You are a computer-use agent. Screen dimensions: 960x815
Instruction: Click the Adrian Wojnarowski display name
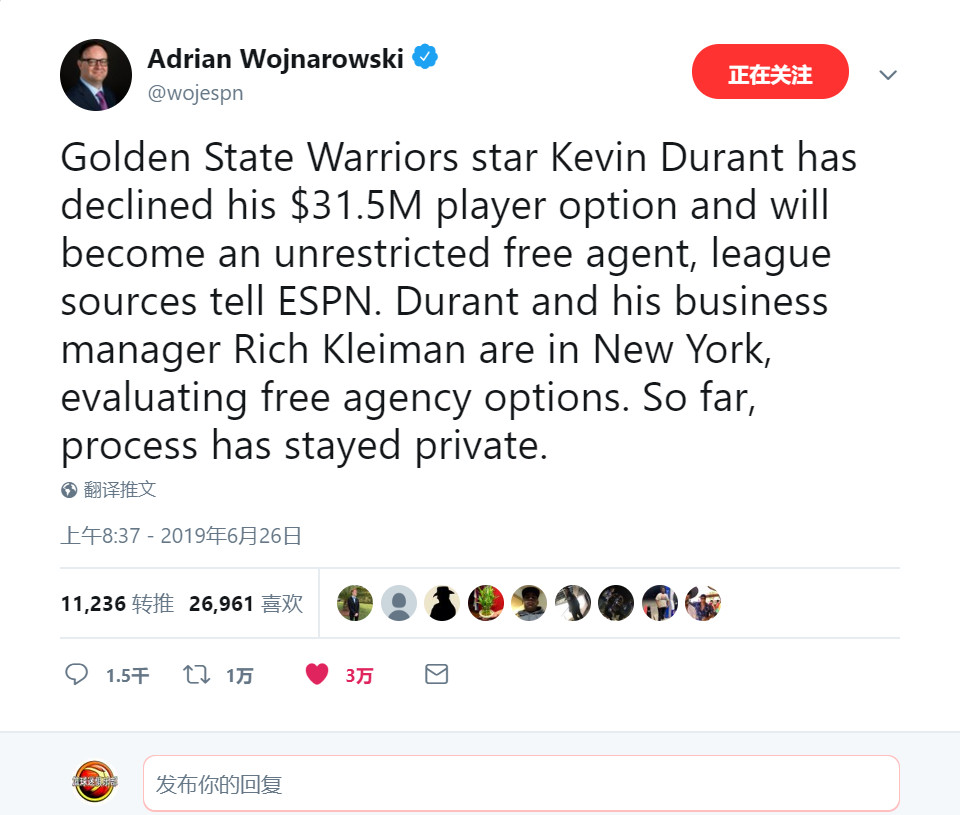(276, 59)
